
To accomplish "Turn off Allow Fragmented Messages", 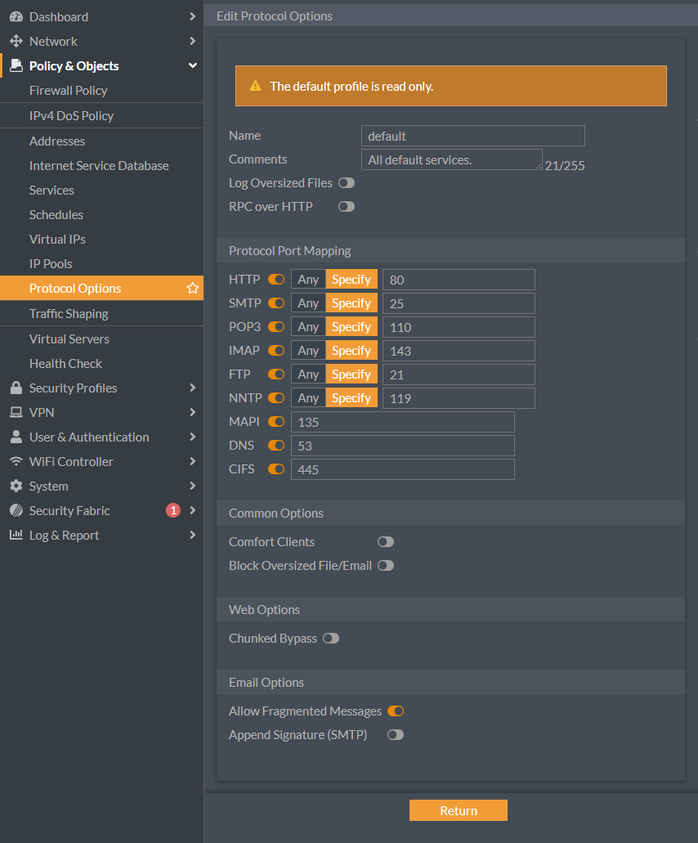I will tap(395, 711).
